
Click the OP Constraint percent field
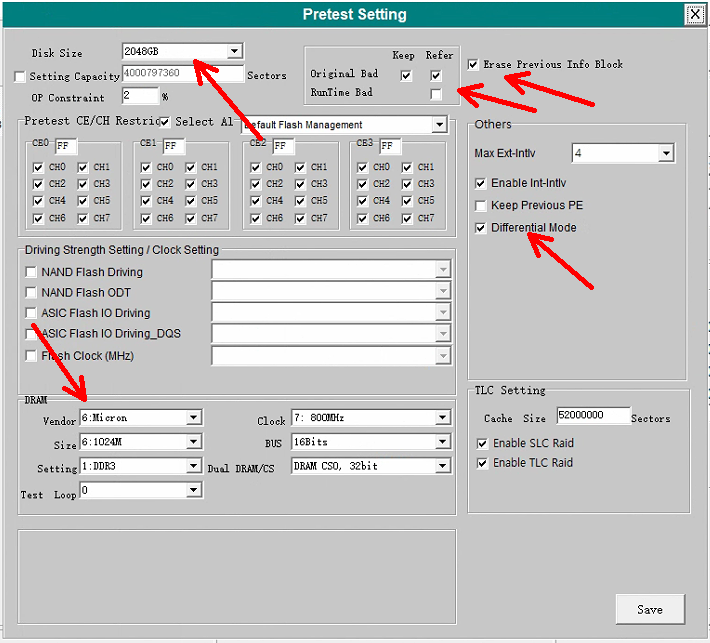coord(140,96)
